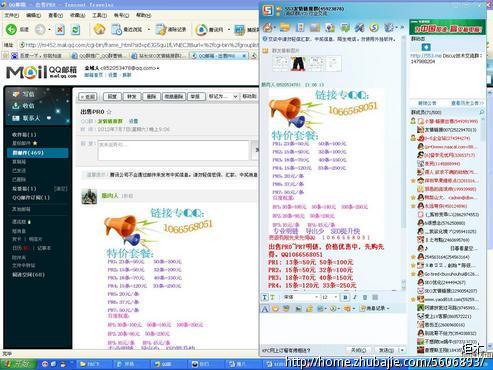Click the Delete button in mail toolbar
This screenshot has width=493, height=370.
coord(152,97)
